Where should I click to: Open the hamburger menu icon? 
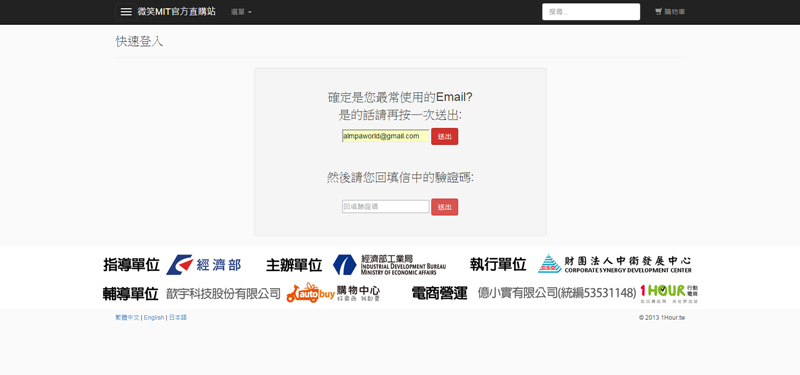pyautogui.click(x=126, y=12)
